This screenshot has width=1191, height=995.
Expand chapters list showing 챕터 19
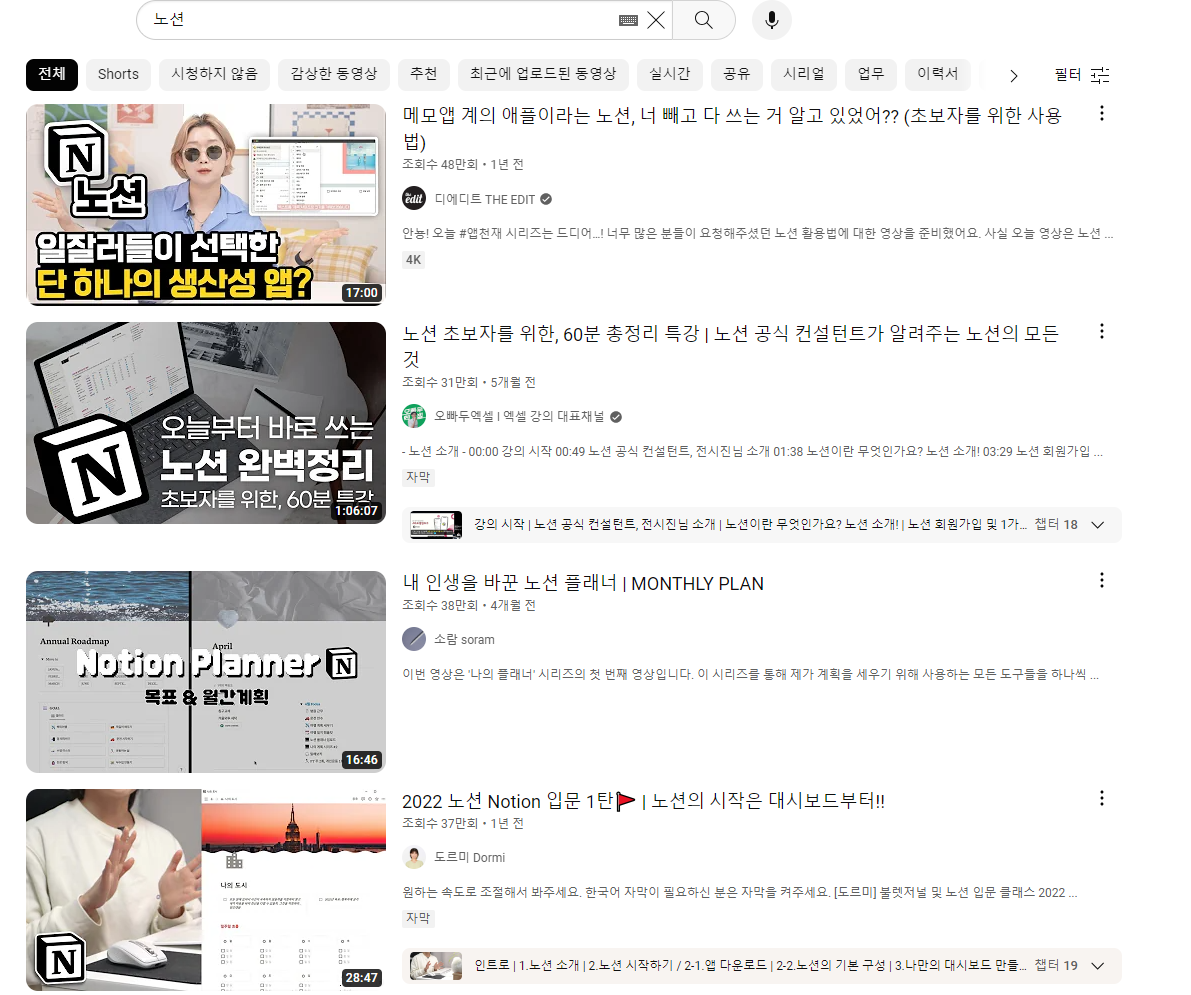[1097, 965]
